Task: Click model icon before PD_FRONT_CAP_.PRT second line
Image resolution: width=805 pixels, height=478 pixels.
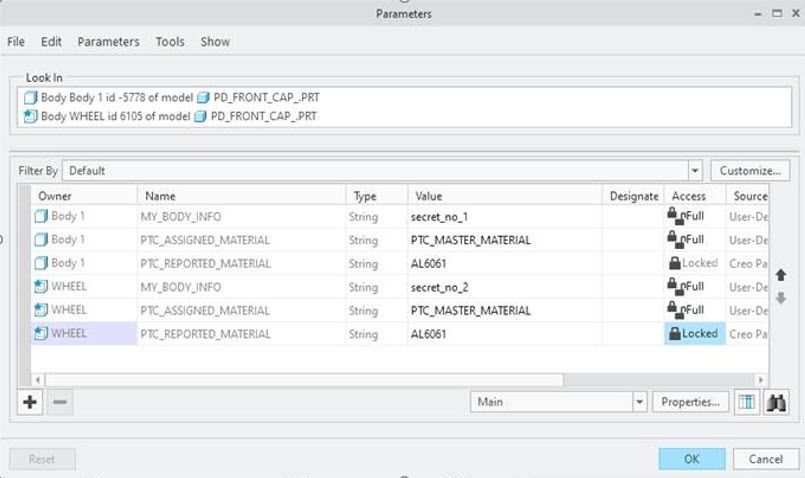Action: [x=201, y=117]
